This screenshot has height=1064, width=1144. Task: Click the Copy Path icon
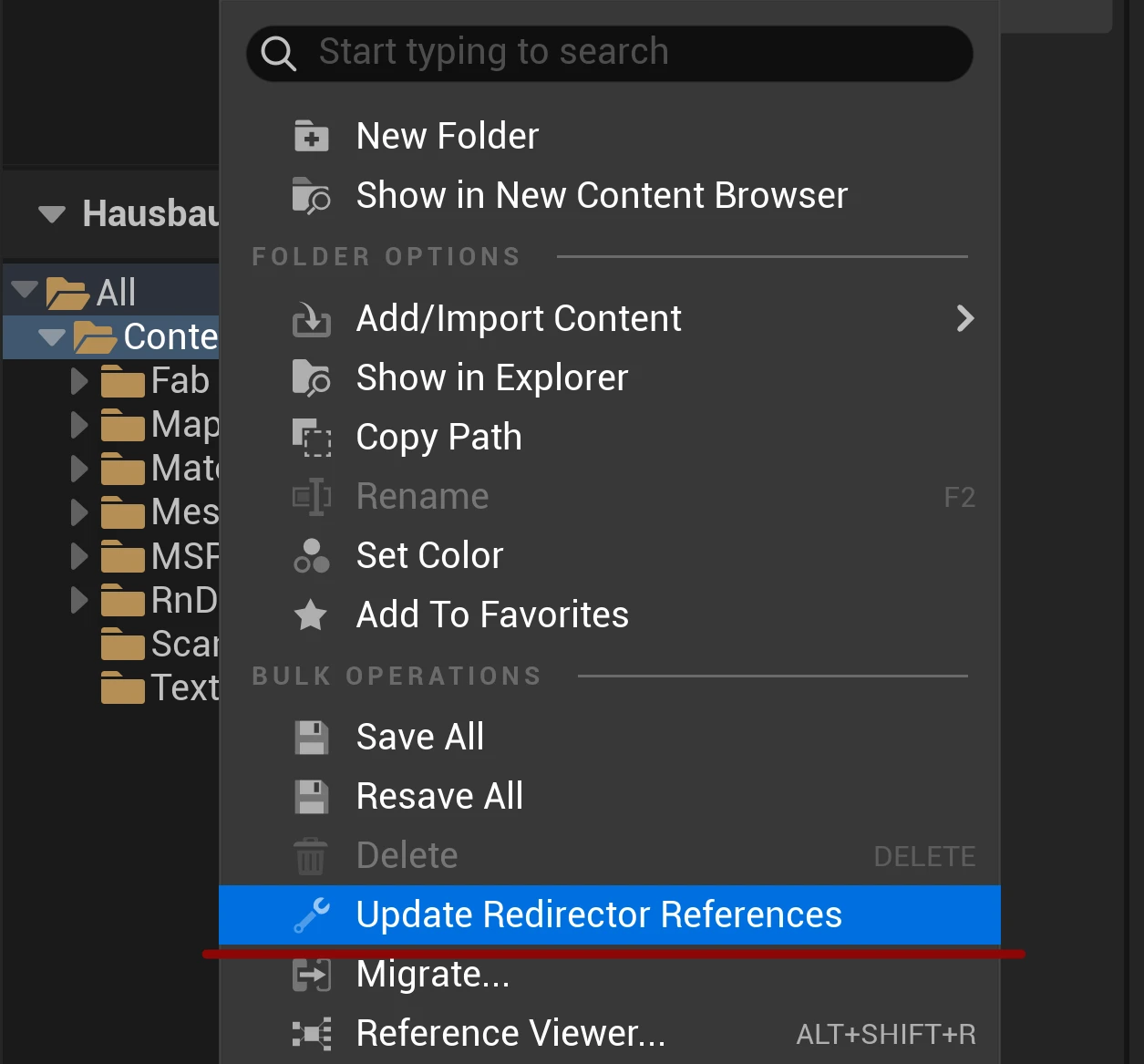[311, 439]
